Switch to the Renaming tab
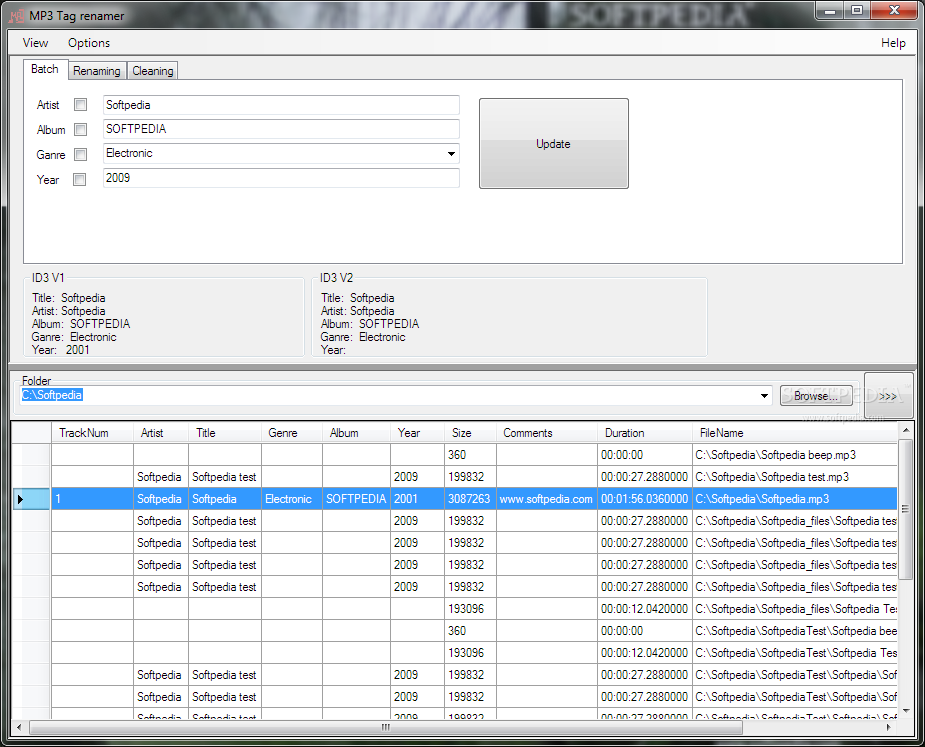The width and height of the screenshot is (925, 747). 97,71
